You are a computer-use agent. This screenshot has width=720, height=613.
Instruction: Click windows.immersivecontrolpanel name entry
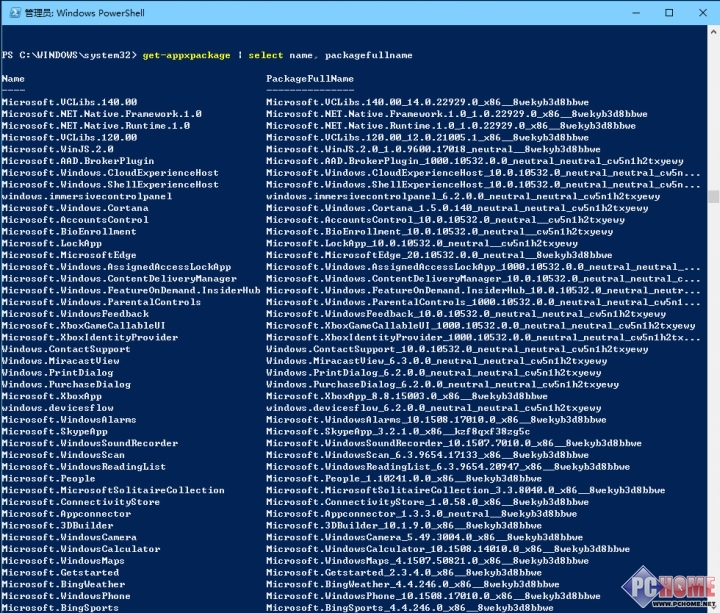pos(87,197)
